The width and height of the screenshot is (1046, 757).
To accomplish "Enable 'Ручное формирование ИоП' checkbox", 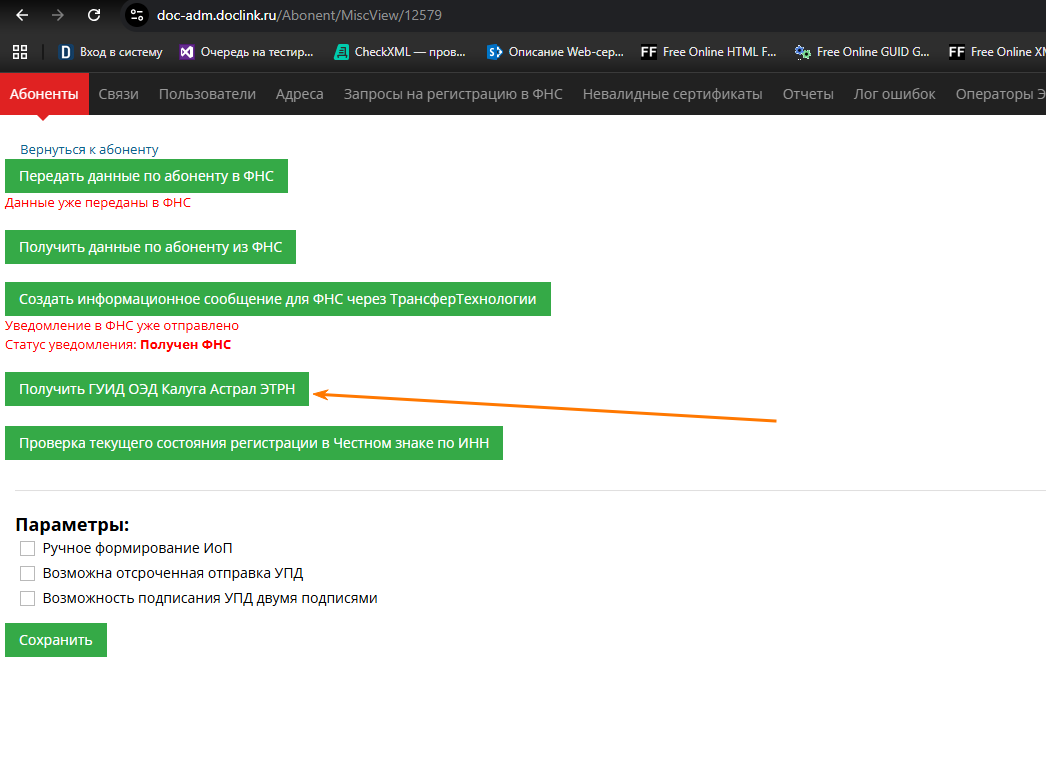I will (x=27, y=548).
